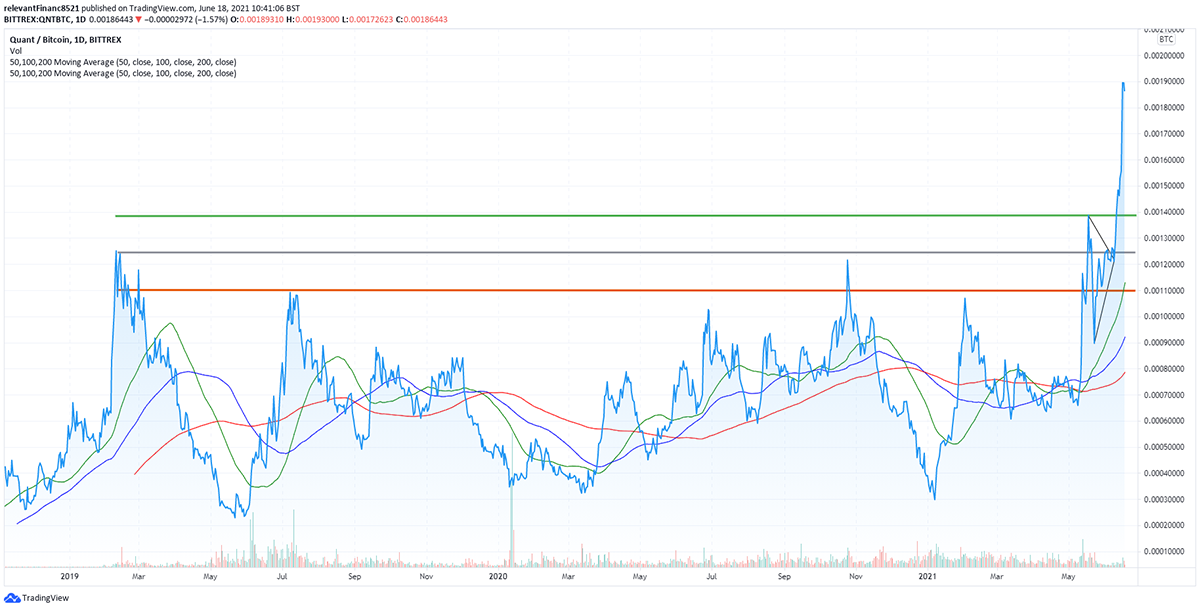Select the second Moving Average legend entry

(121, 73)
